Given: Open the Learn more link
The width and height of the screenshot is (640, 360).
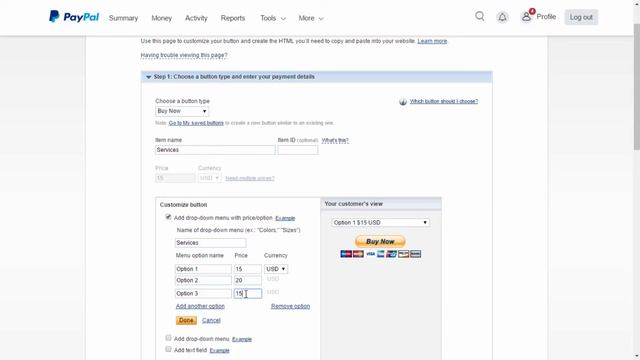Looking at the screenshot, I should [432, 41].
